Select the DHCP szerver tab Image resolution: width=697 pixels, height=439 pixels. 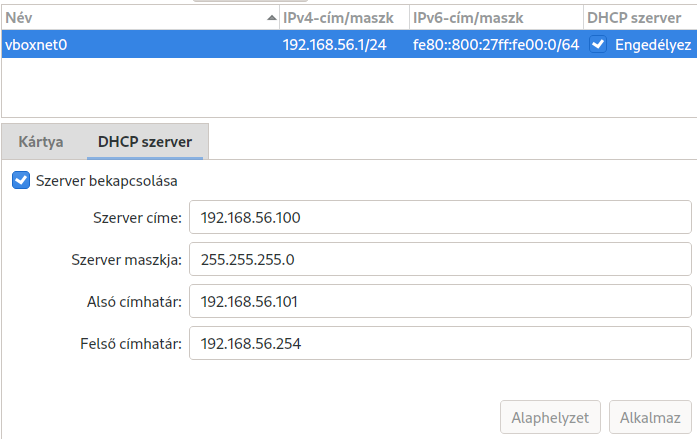[x=145, y=142]
